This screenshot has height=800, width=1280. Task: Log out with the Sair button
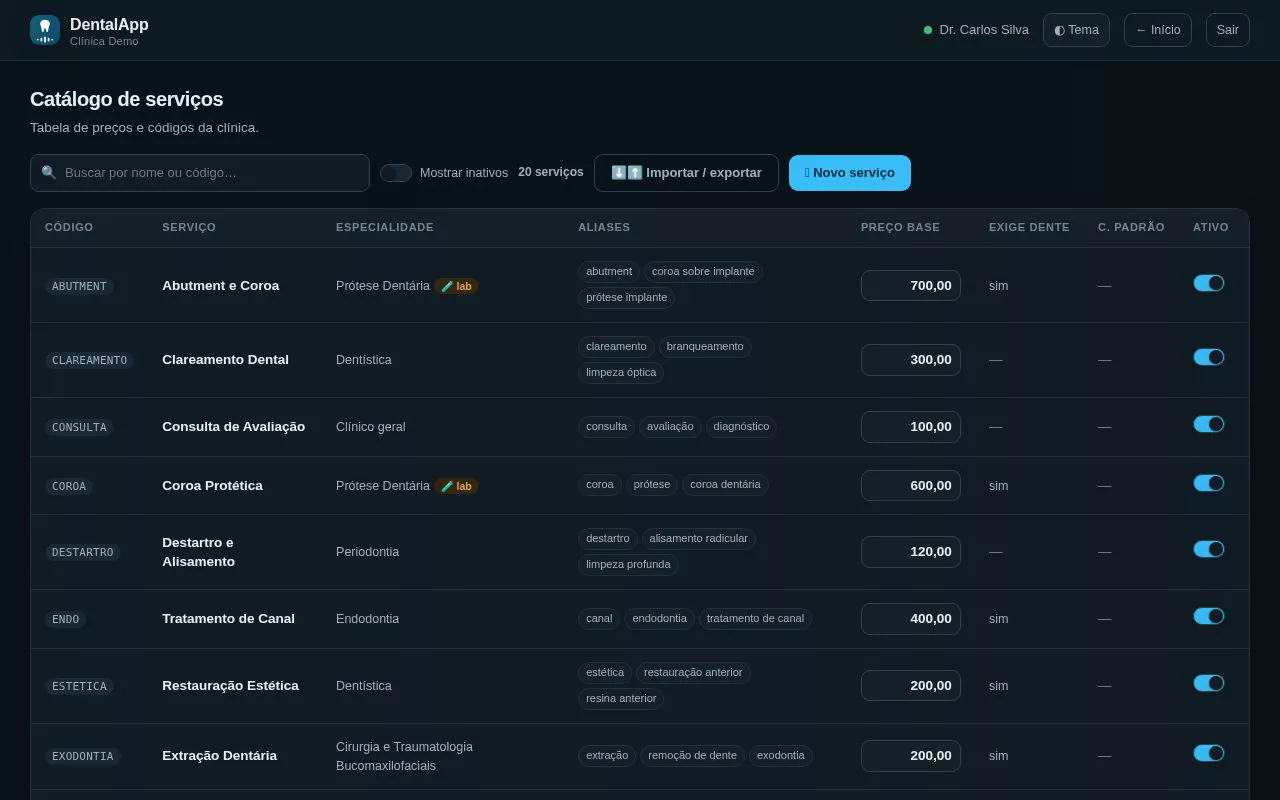(1228, 30)
